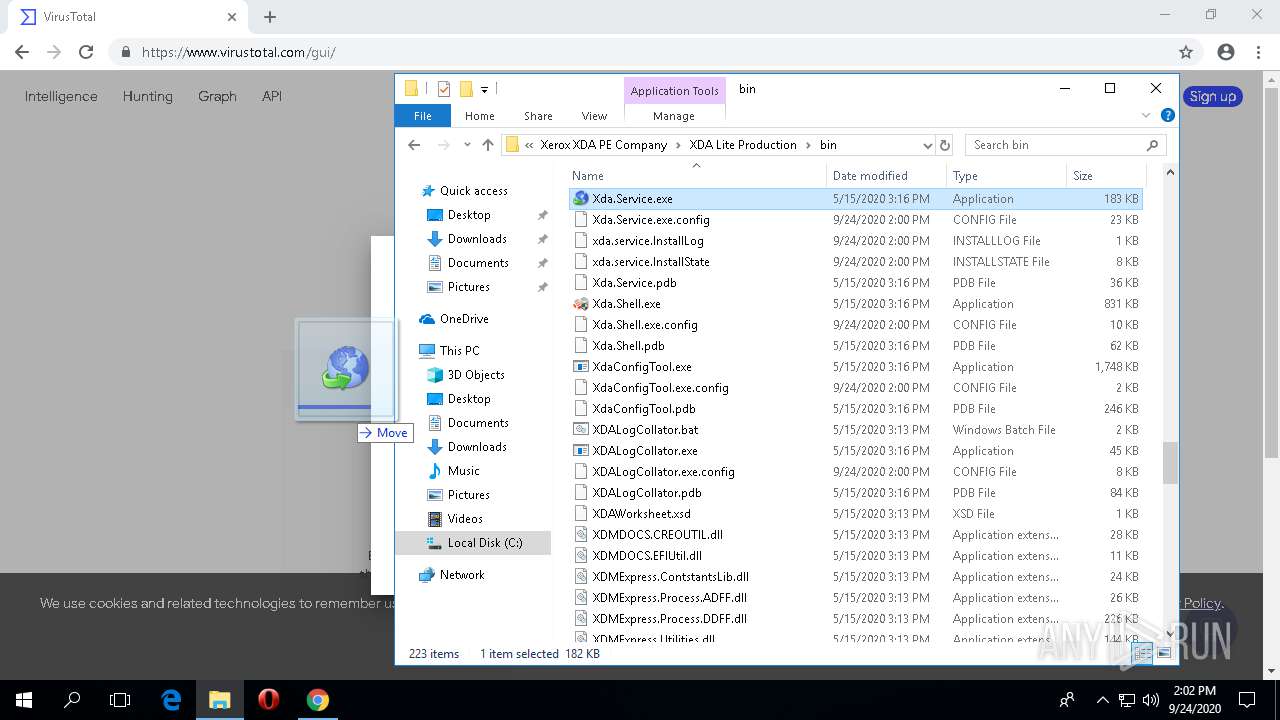The width and height of the screenshot is (1280, 720).
Task: Click Chrome address bar URL
Action: [238, 52]
